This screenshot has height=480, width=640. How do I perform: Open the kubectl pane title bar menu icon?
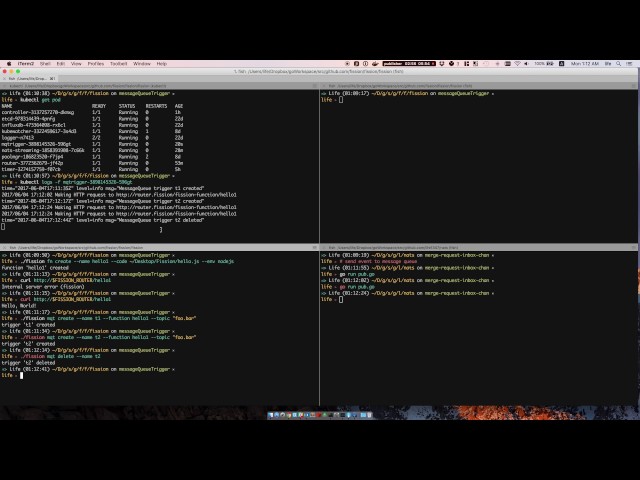coord(315,86)
